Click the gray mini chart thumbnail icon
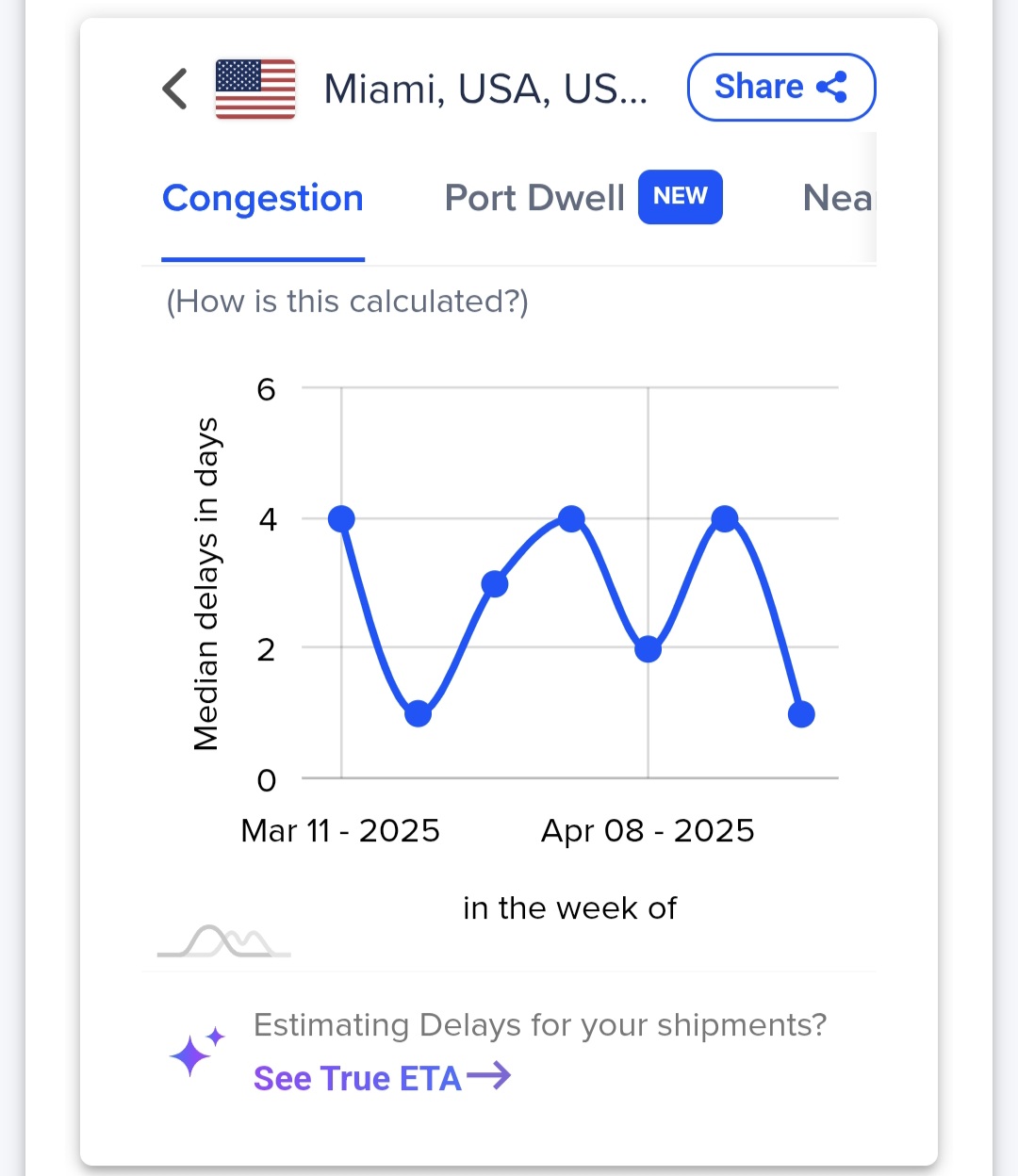 click(x=224, y=941)
